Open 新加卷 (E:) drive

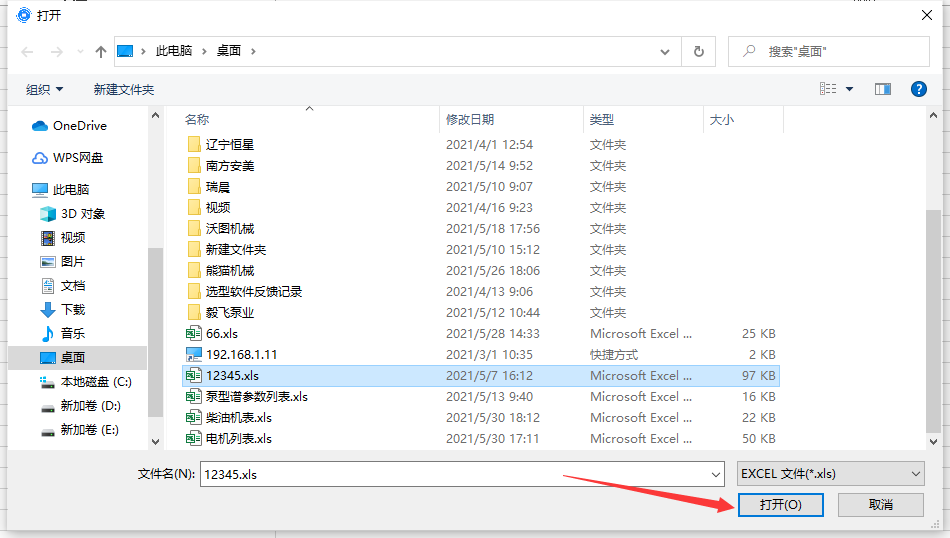[79, 430]
